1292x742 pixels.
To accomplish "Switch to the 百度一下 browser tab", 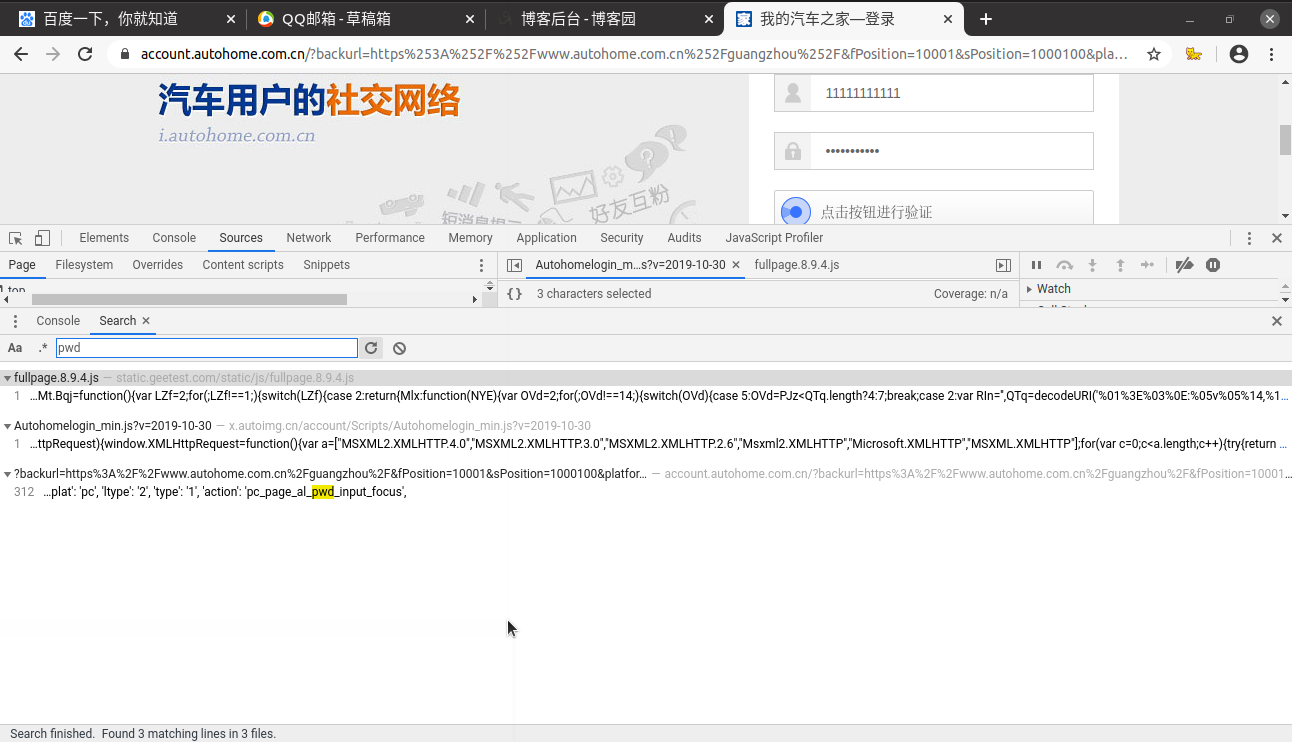I will 126,19.
